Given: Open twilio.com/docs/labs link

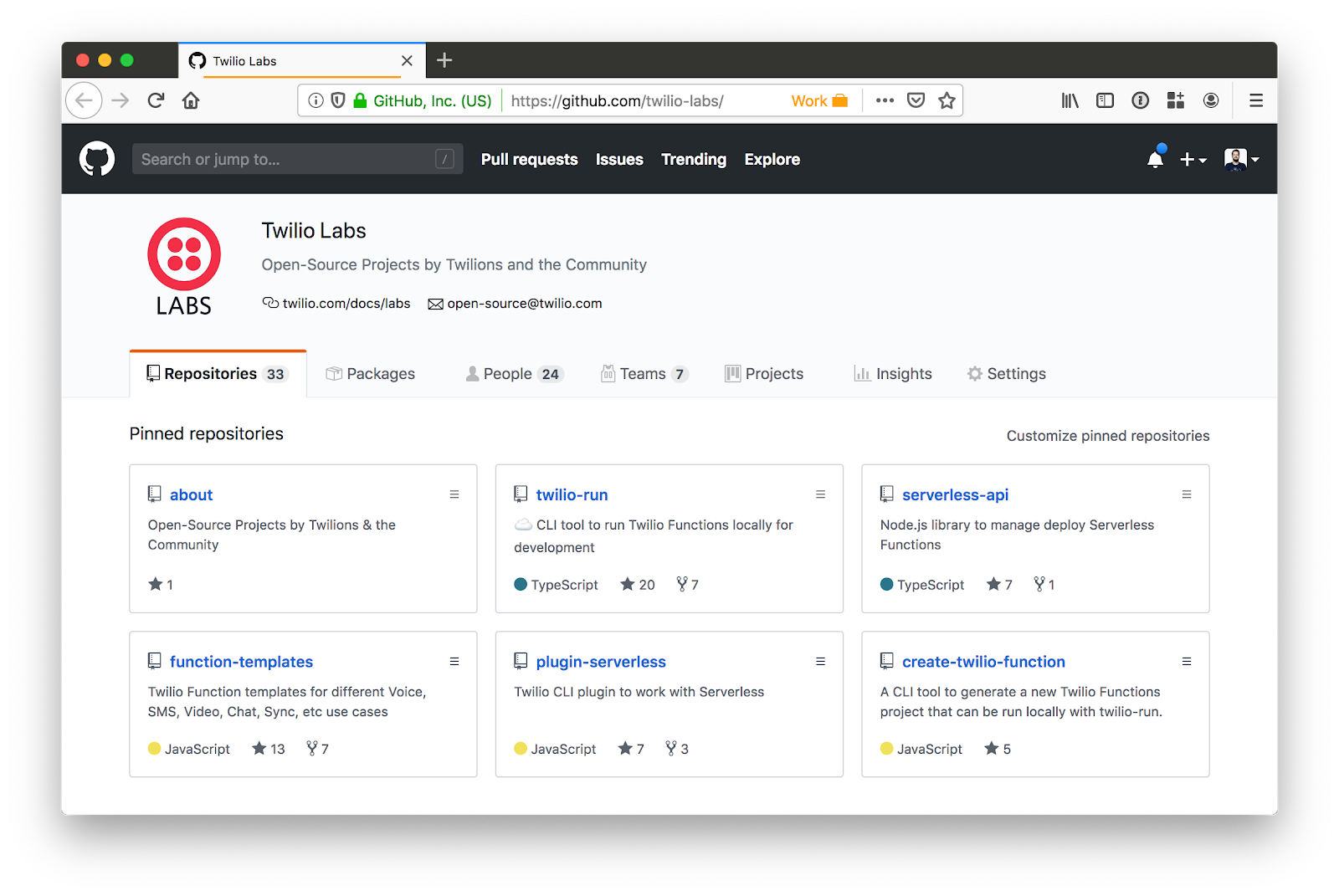Looking at the screenshot, I should (346, 303).
